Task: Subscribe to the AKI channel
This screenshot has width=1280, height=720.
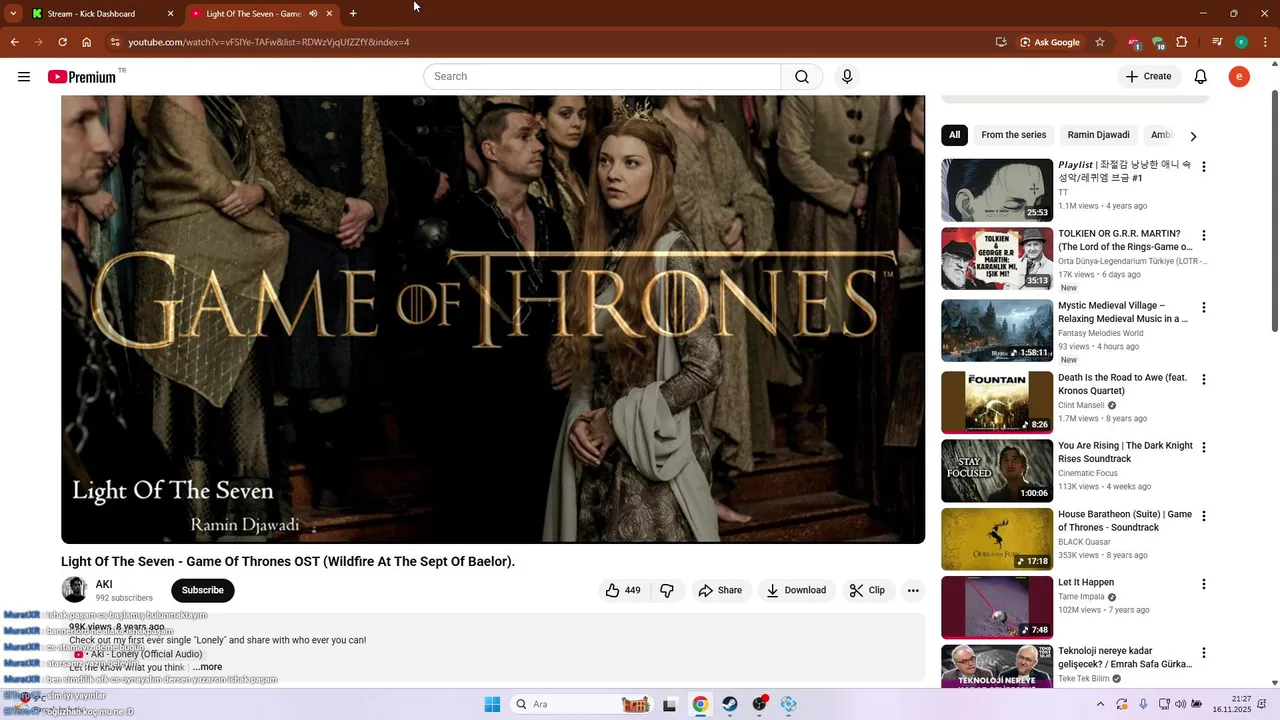Action: pos(203,590)
